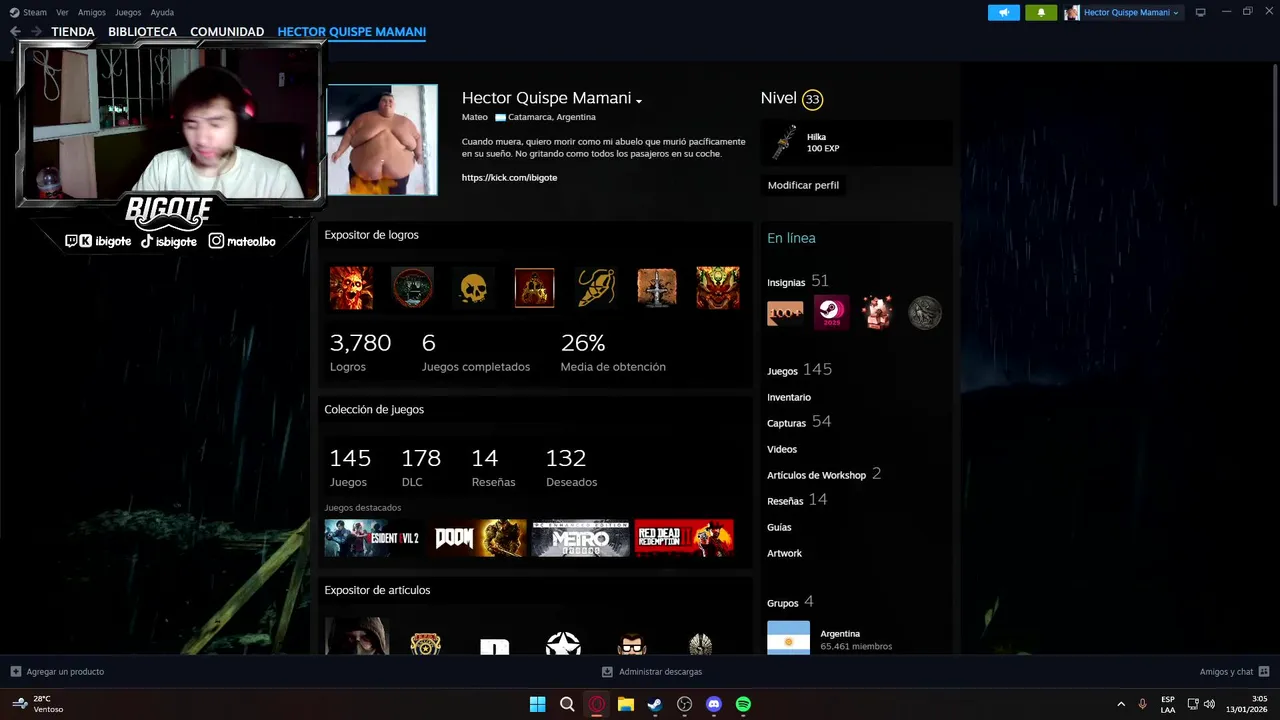Open the 100+ badge icon

click(785, 313)
